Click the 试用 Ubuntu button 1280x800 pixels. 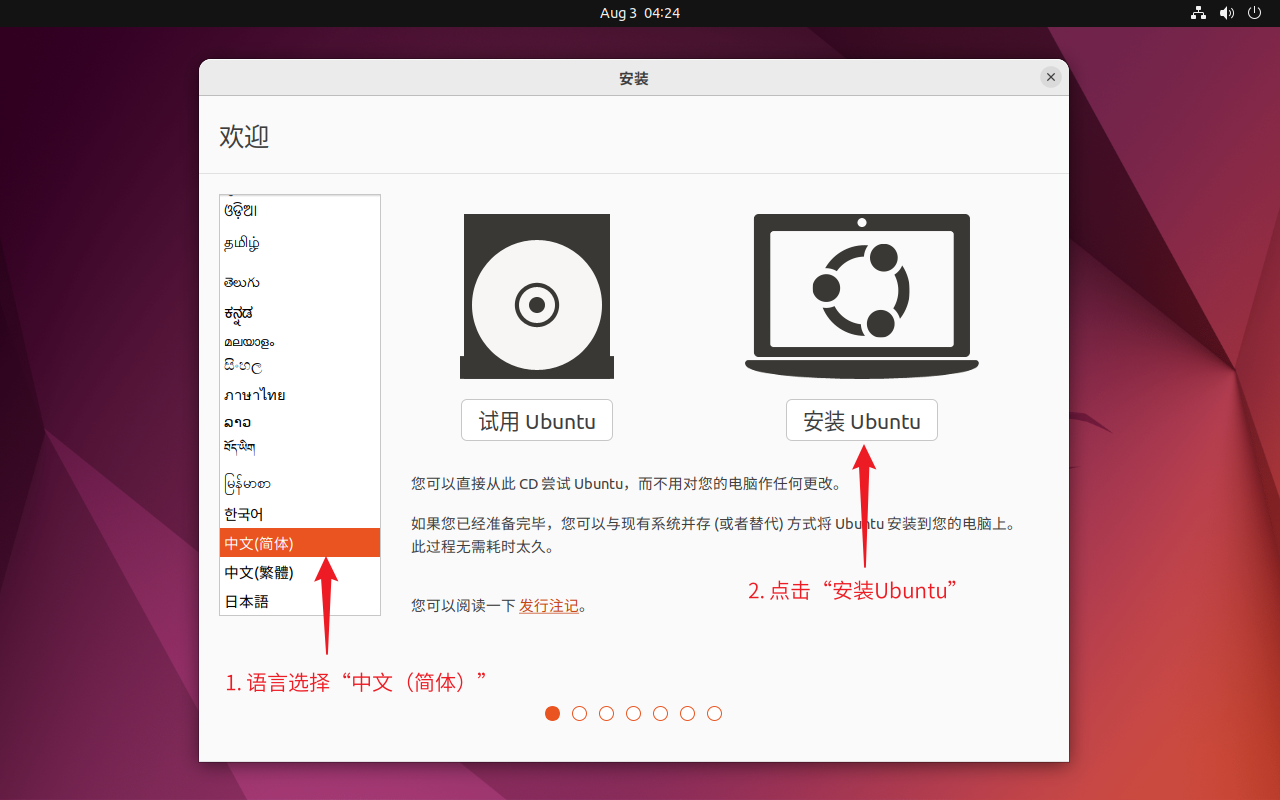coord(537,420)
